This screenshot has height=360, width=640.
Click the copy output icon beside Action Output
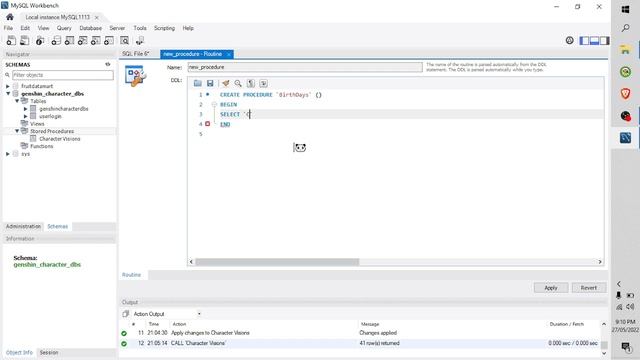pos(125,314)
